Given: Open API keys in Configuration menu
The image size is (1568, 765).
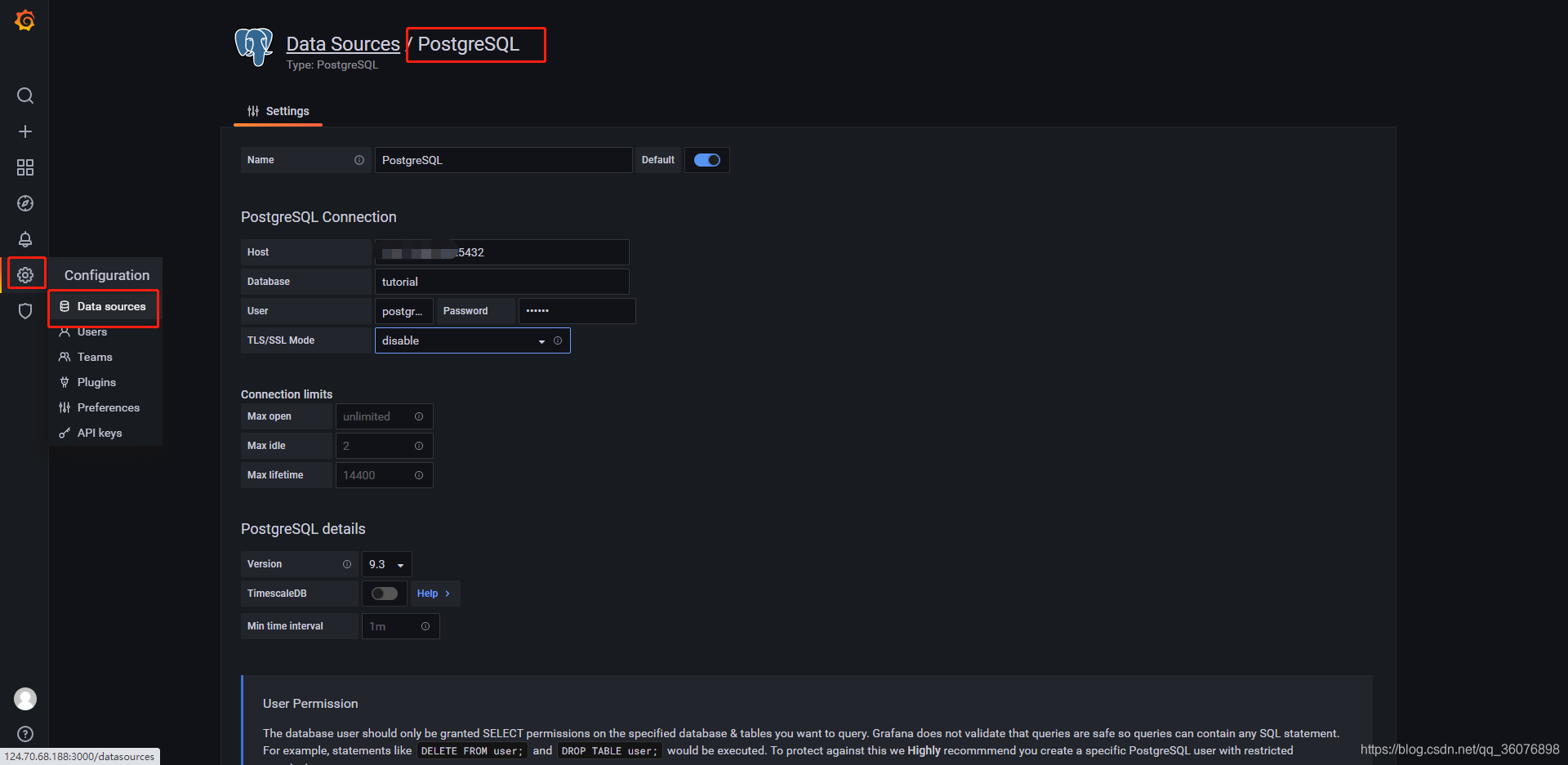Looking at the screenshot, I should point(100,433).
